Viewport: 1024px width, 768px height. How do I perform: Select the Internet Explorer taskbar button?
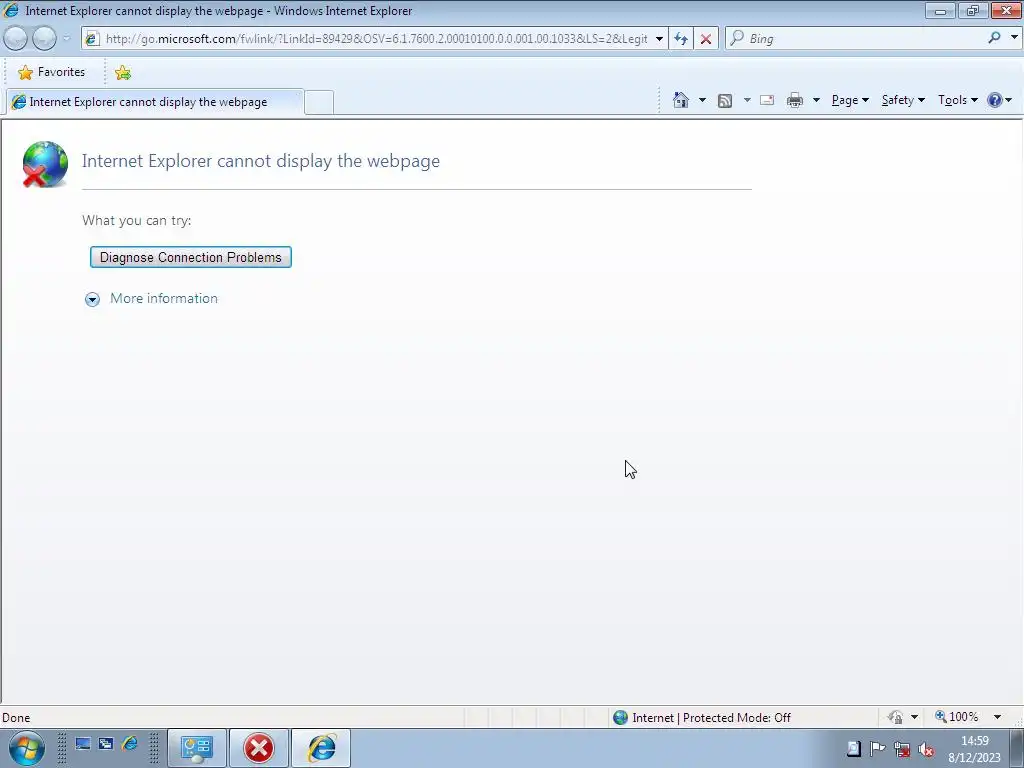coord(321,748)
